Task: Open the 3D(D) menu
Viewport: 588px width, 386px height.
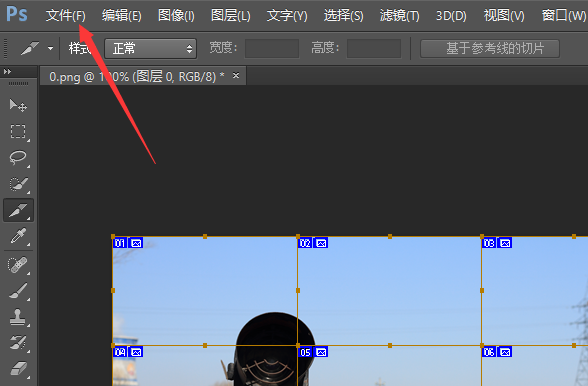Action: click(451, 16)
